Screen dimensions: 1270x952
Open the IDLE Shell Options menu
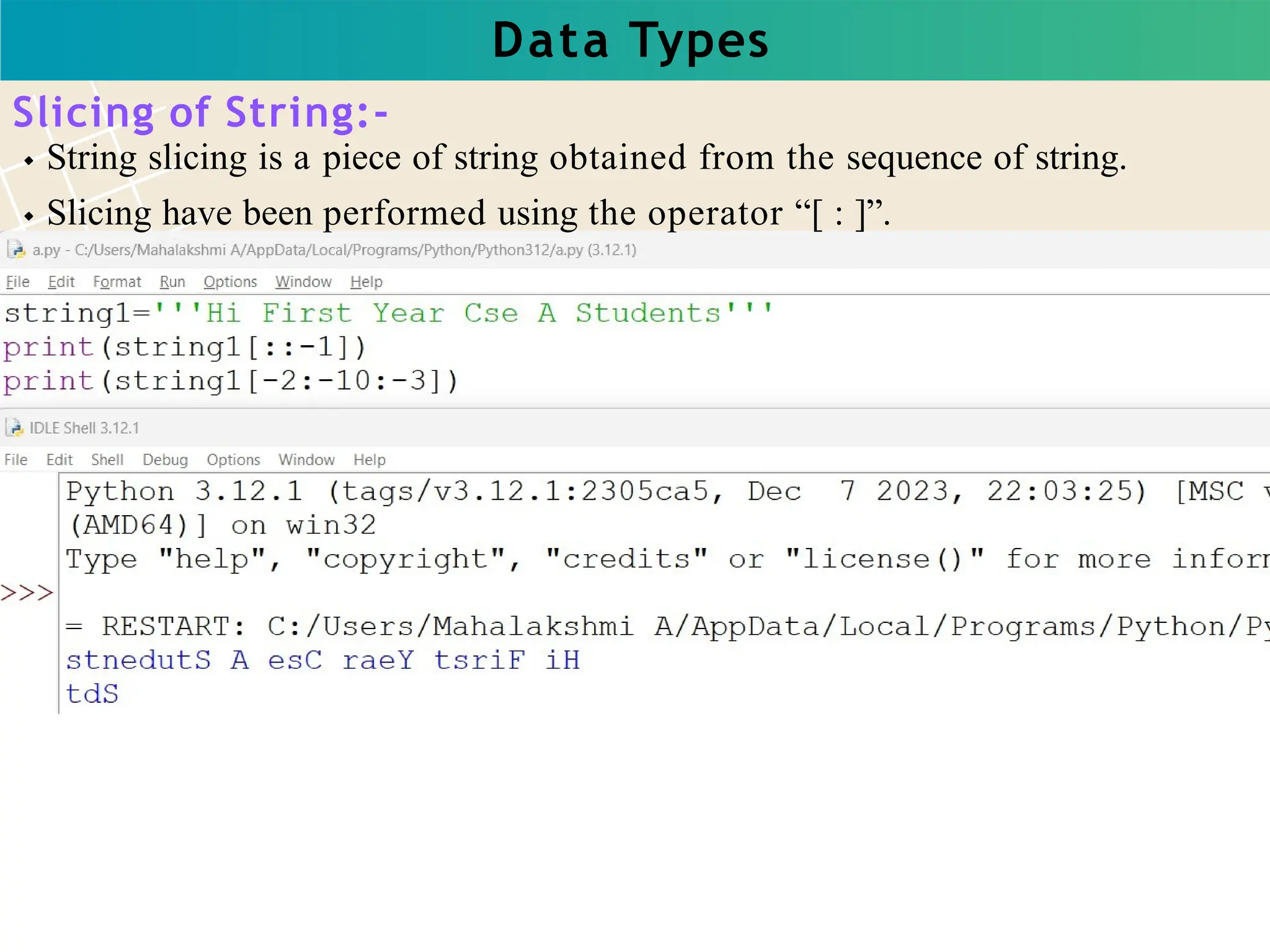pyautogui.click(x=233, y=460)
